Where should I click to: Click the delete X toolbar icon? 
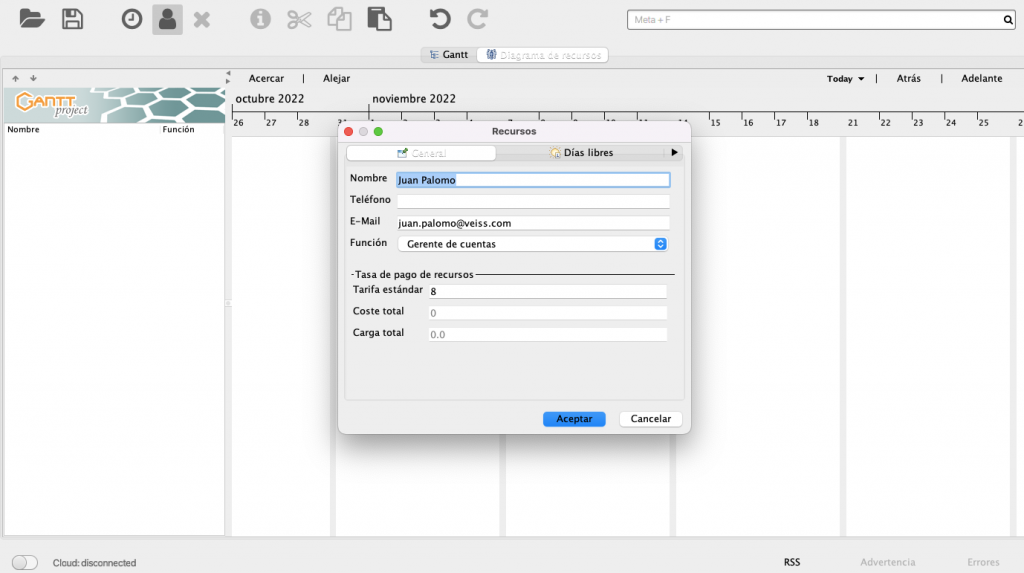pos(202,19)
